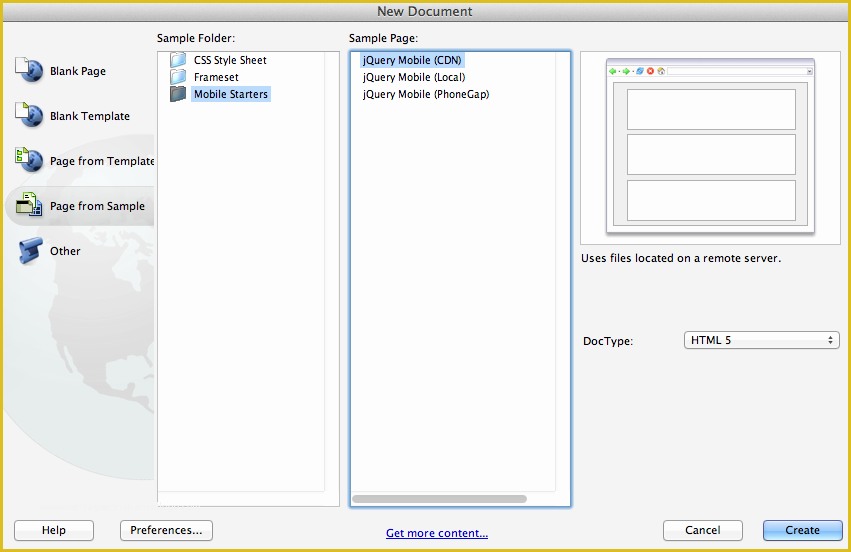
Task: Click the Blank Template icon
Action: point(29,115)
